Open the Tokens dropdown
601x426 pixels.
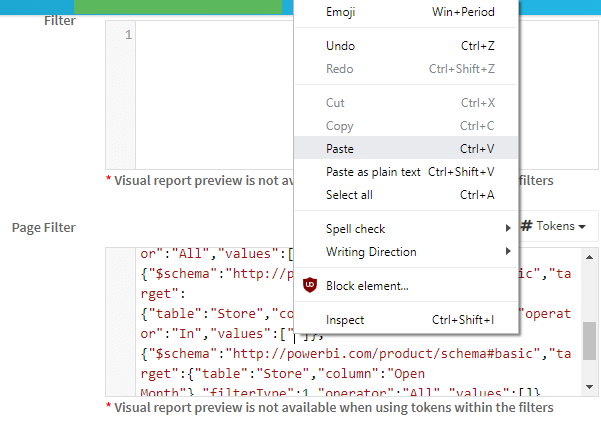coord(555,226)
